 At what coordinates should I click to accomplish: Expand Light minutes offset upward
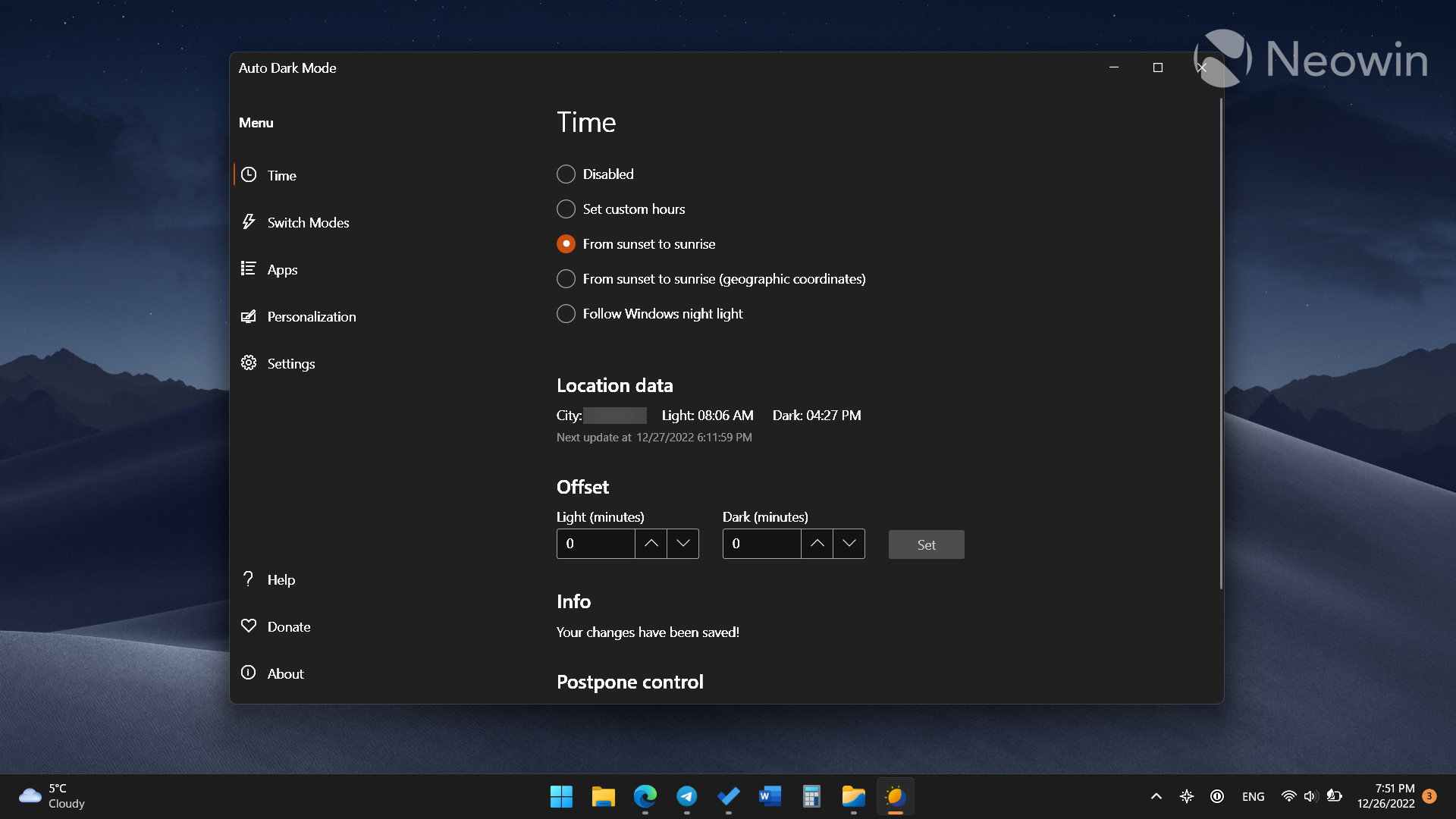tap(651, 543)
